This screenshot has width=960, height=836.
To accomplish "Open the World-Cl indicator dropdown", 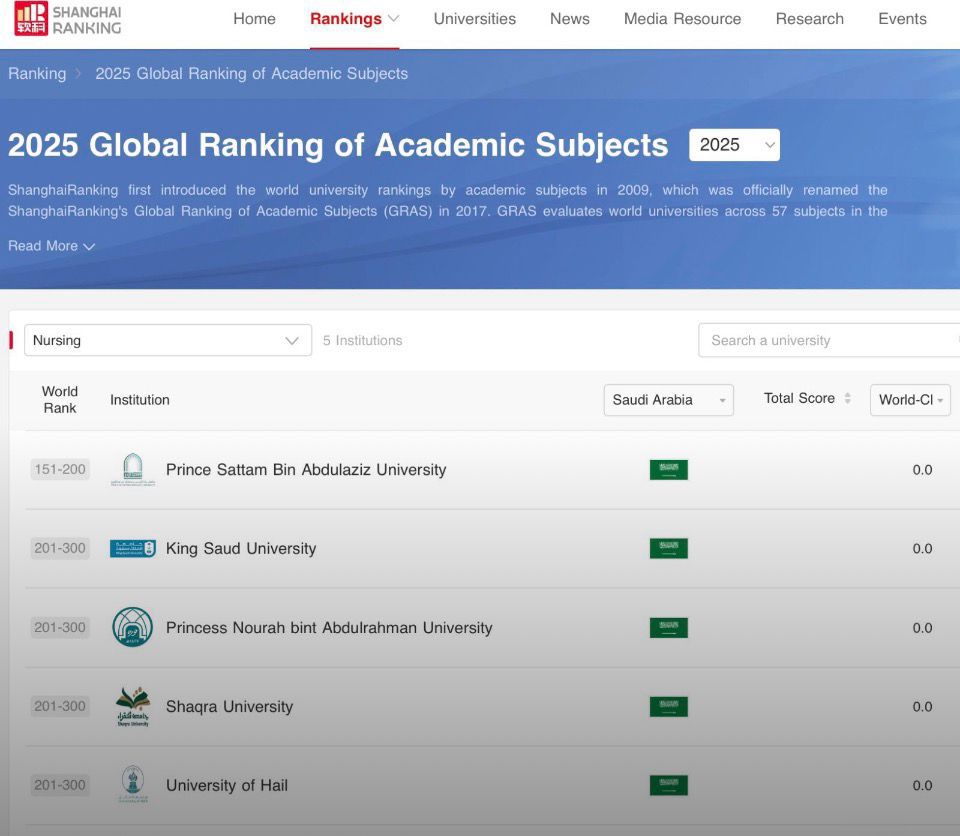I will pyautogui.click(x=910, y=400).
